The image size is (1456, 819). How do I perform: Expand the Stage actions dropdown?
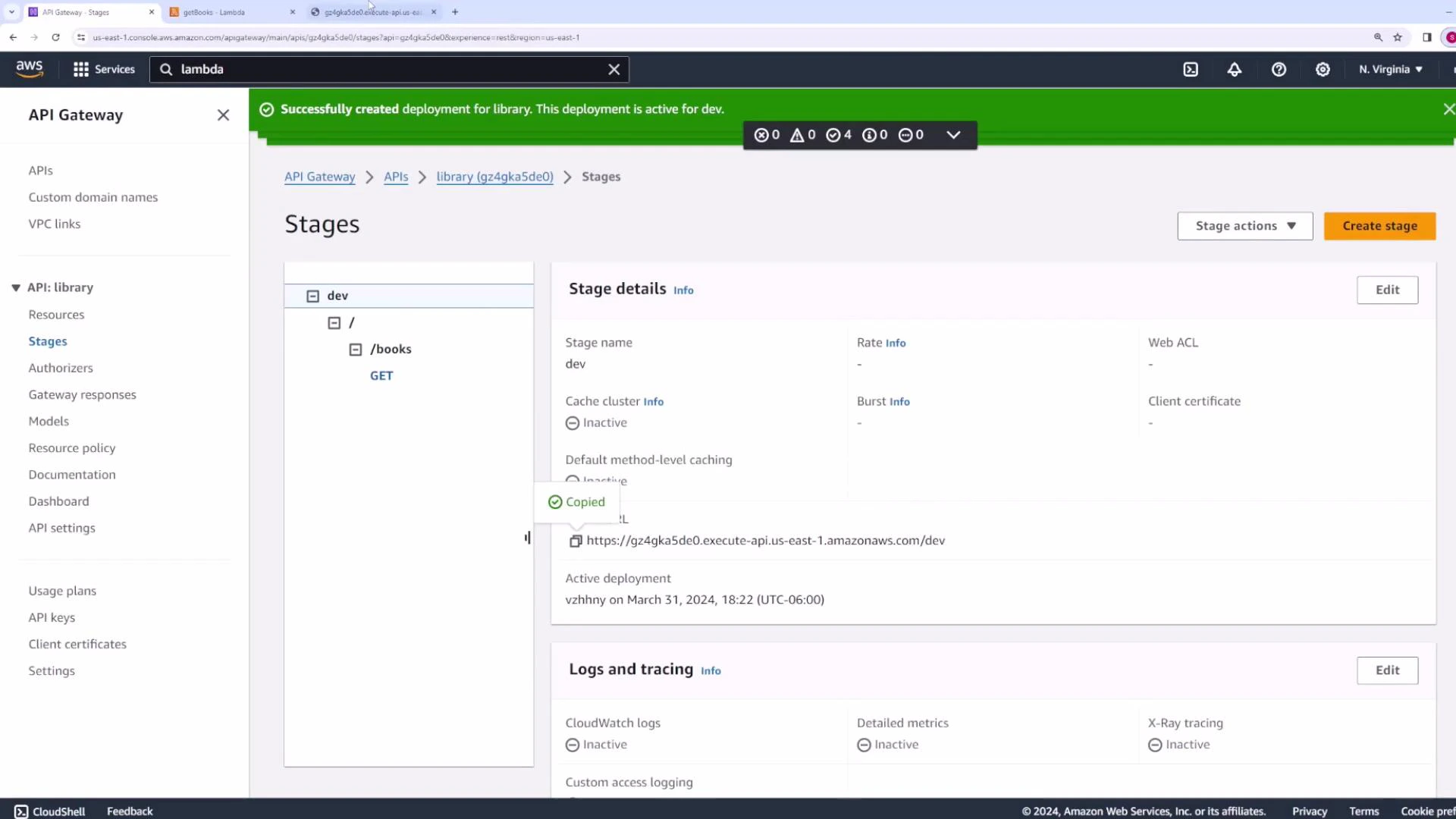pyautogui.click(x=1244, y=225)
